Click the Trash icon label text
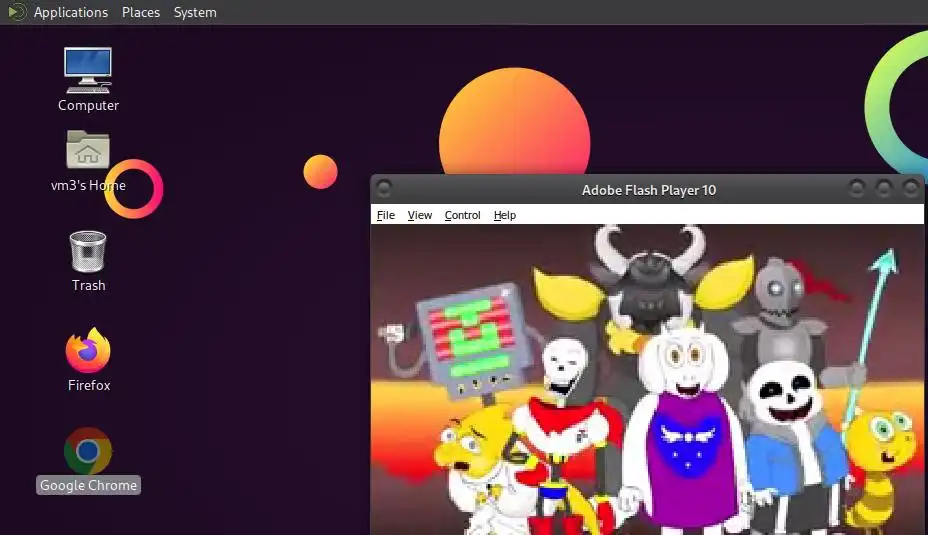The height and width of the screenshot is (535, 928). [x=88, y=285]
